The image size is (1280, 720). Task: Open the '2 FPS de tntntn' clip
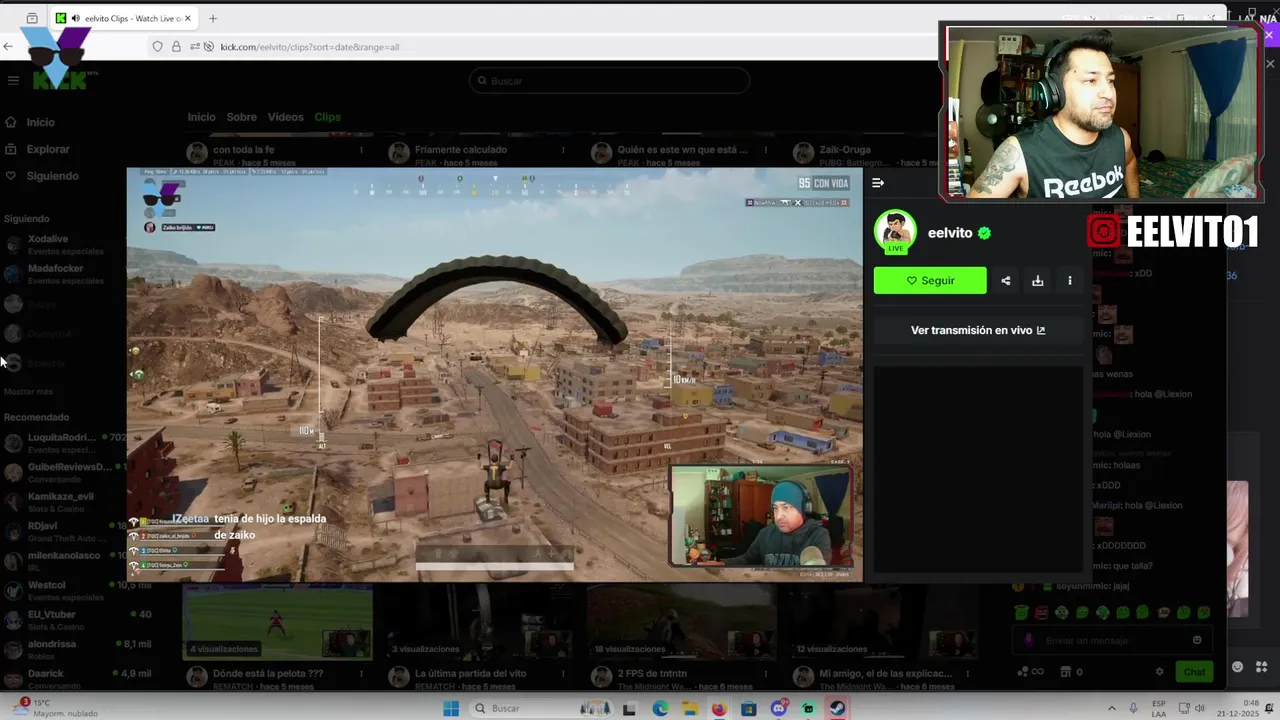click(681, 623)
